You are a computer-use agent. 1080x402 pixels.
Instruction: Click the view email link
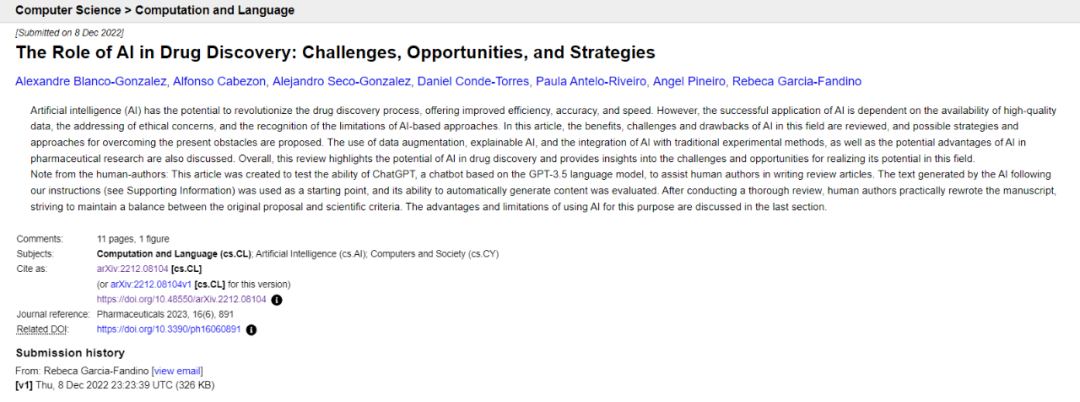[179, 371]
